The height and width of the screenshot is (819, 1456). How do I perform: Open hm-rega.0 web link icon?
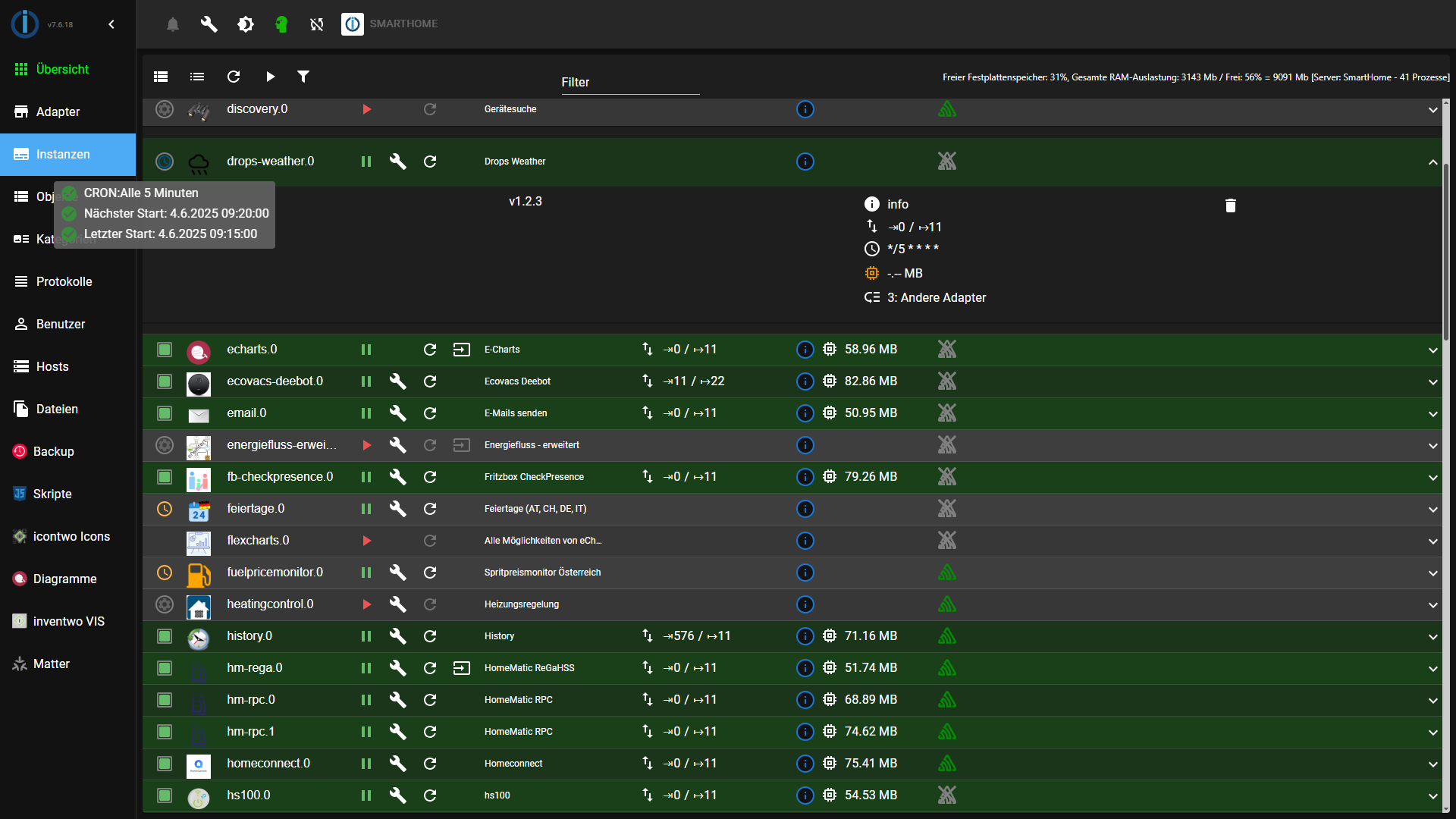(461, 668)
